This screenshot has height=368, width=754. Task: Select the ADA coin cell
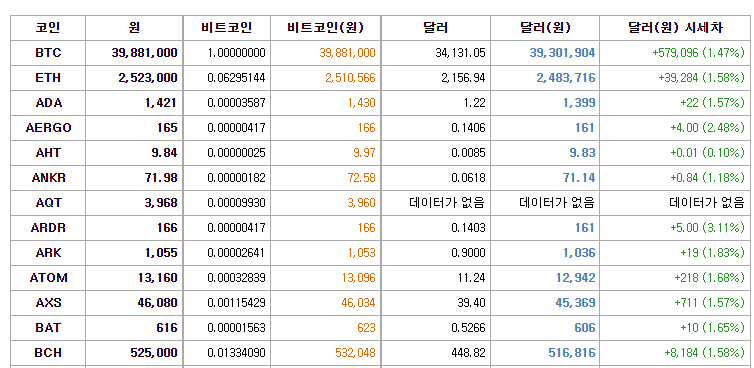(x=48, y=103)
